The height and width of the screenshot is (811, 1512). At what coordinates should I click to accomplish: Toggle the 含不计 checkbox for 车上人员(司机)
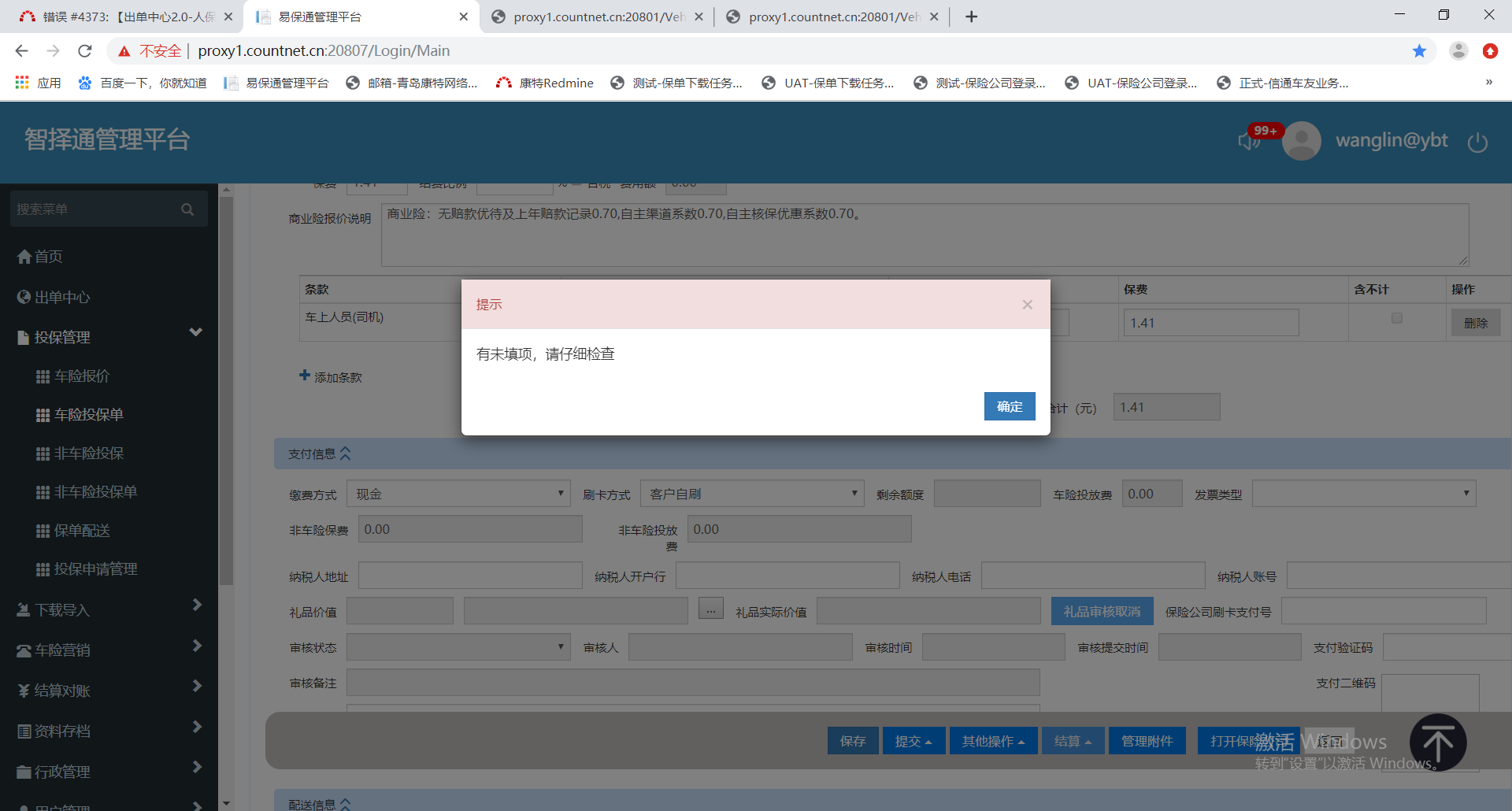click(1397, 318)
